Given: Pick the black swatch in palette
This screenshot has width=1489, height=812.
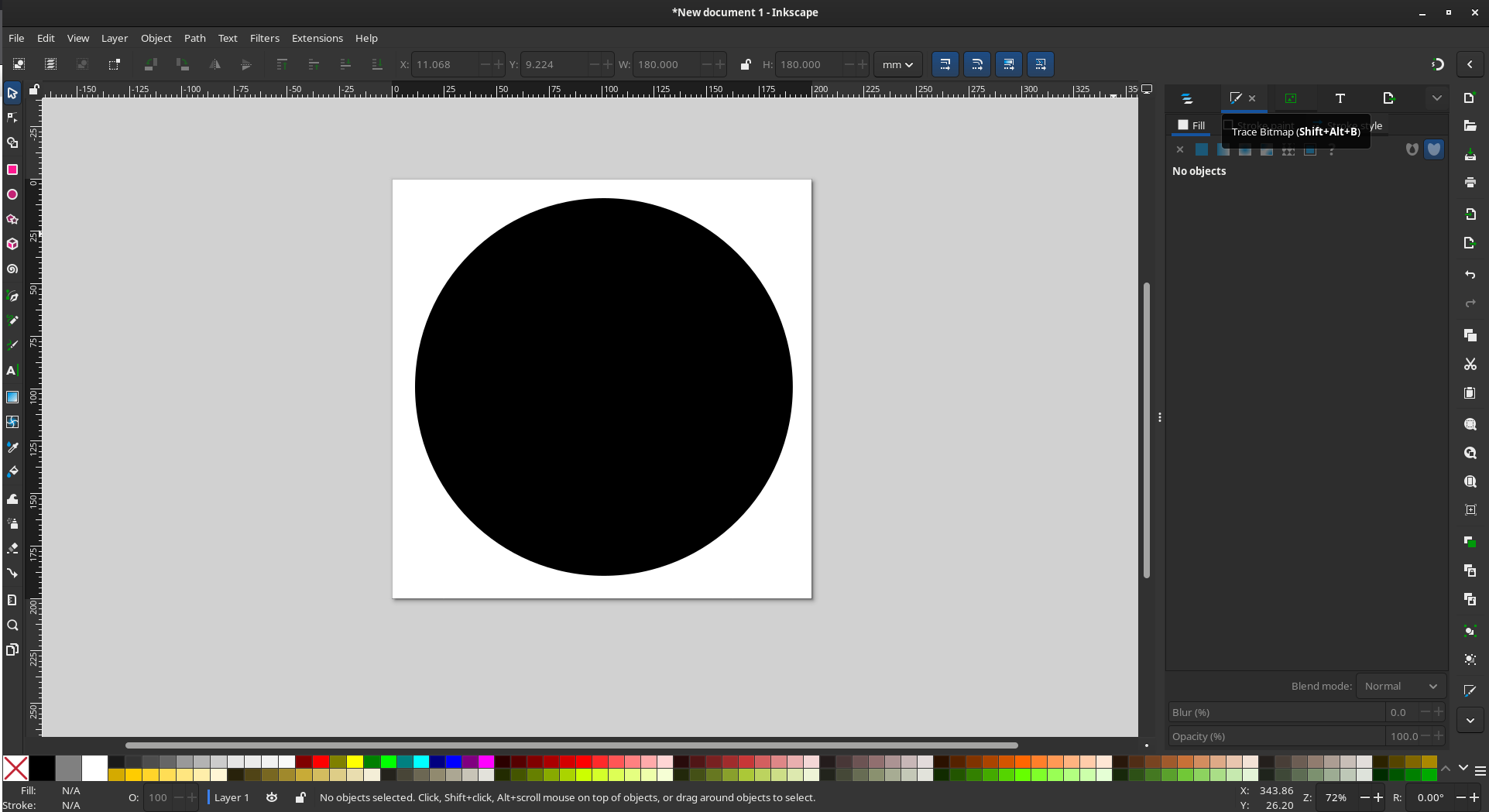Looking at the screenshot, I should pyautogui.click(x=42, y=768).
